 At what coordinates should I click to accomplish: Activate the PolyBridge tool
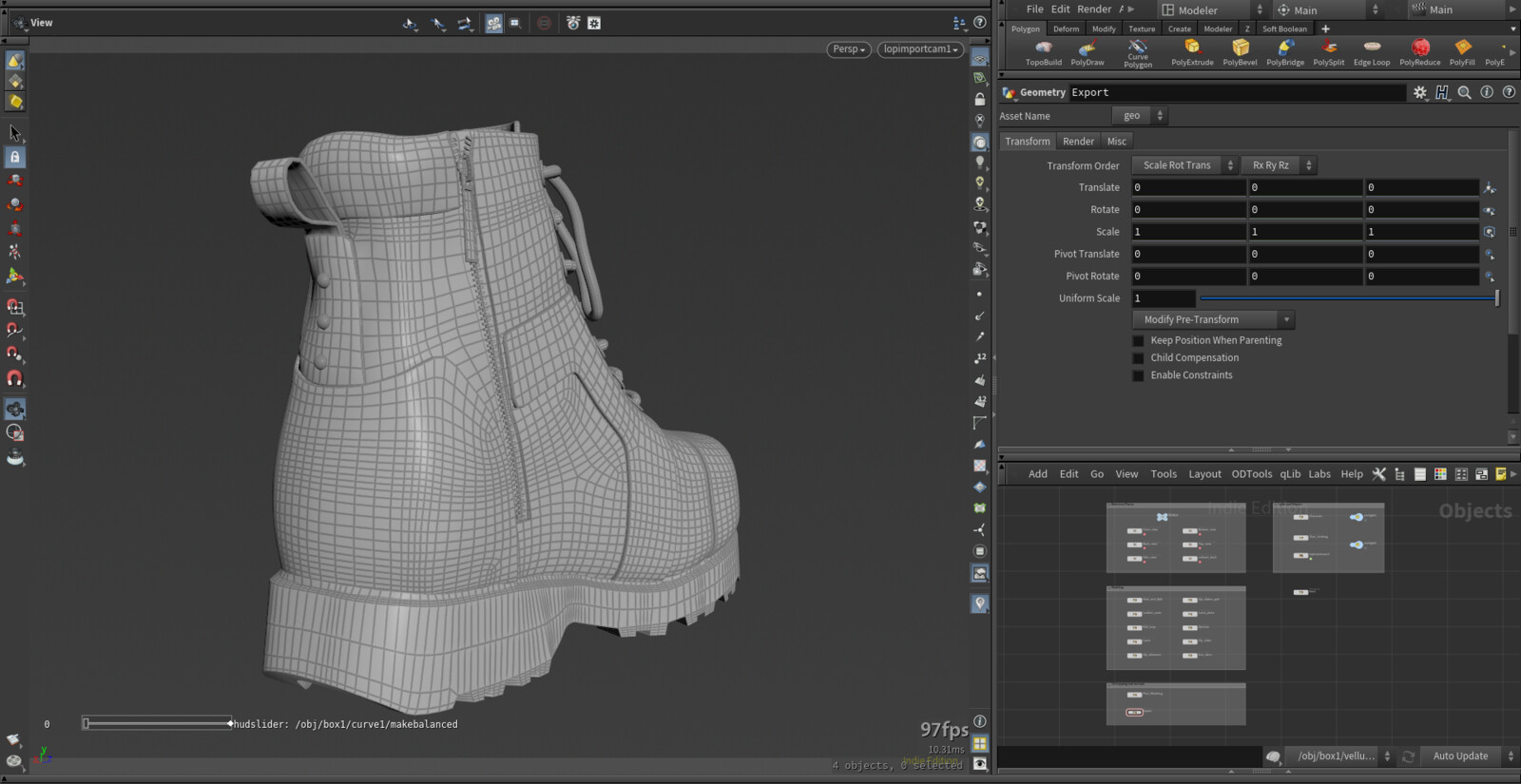click(1285, 53)
